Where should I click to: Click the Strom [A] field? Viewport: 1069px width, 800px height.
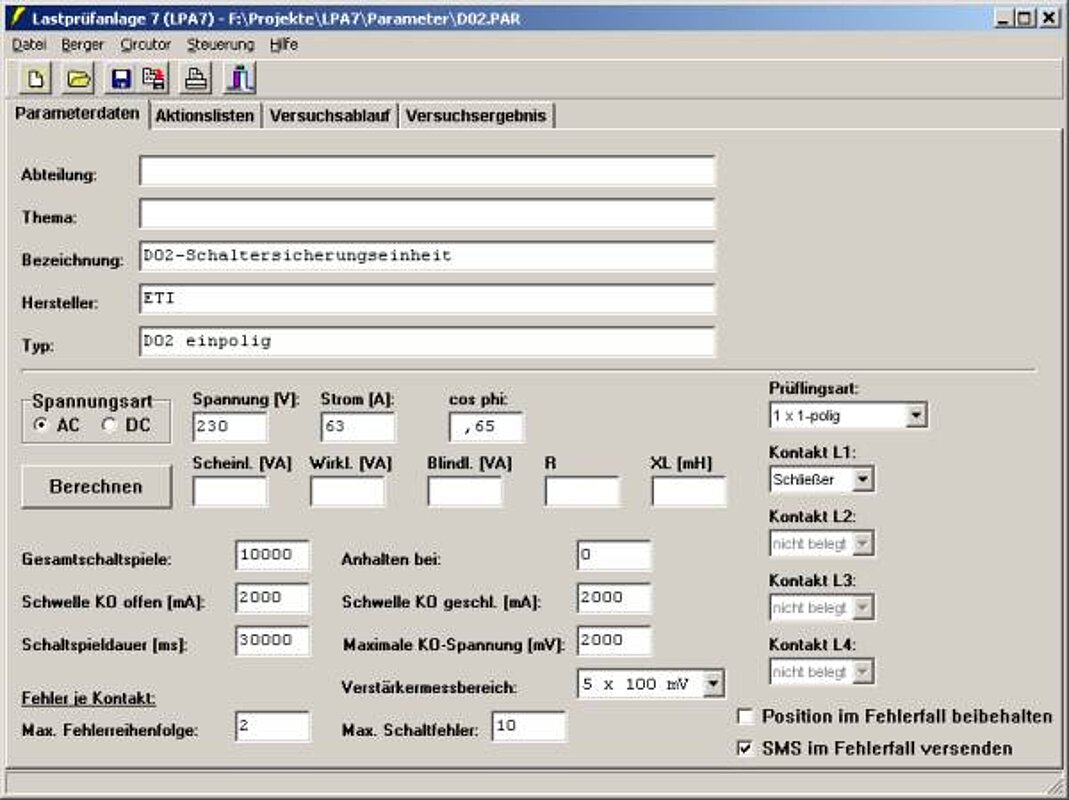click(358, 427)
